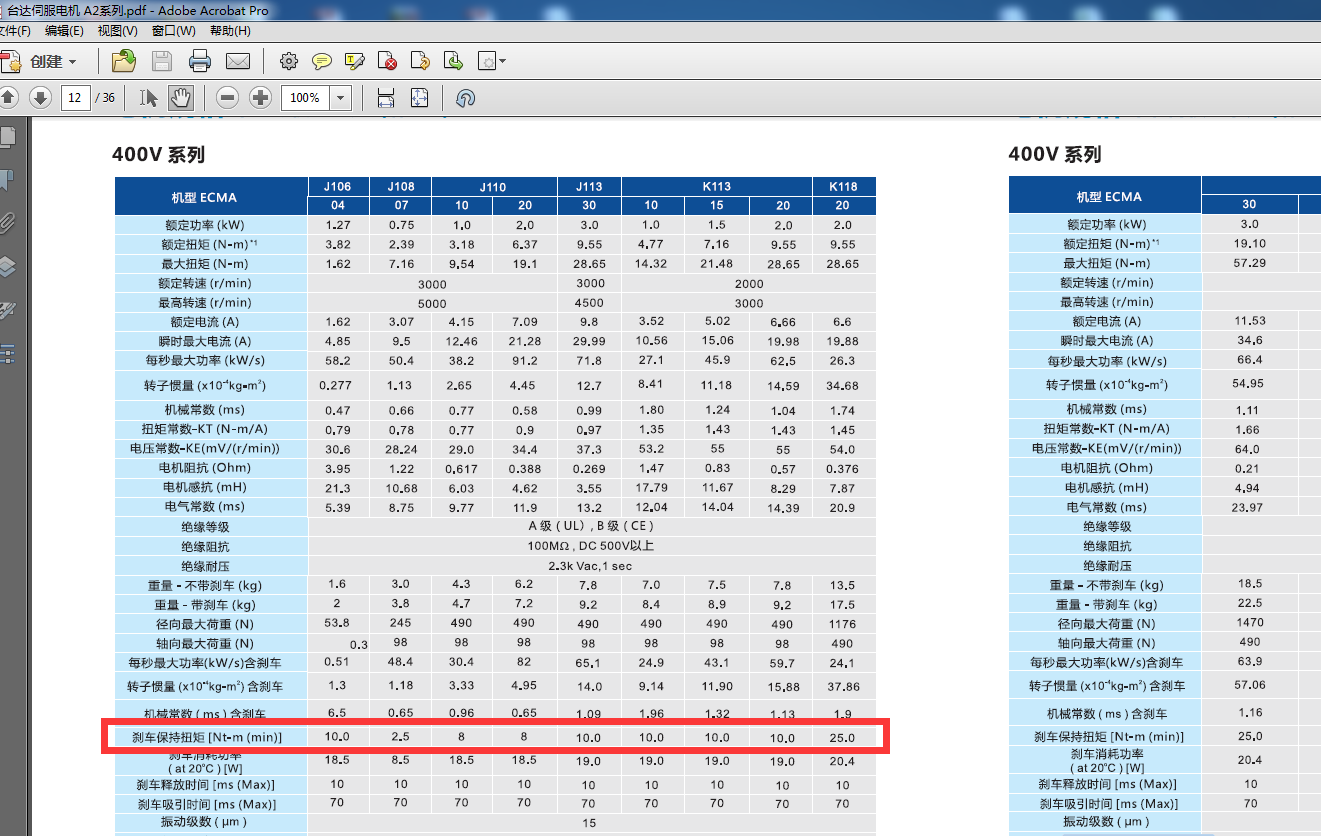Image resolution: width=1321 pixels, height=836 pixels.
Task: Click the A 级 (UL), B 级 (CE) insulation text
Action: tap(591, 526)
